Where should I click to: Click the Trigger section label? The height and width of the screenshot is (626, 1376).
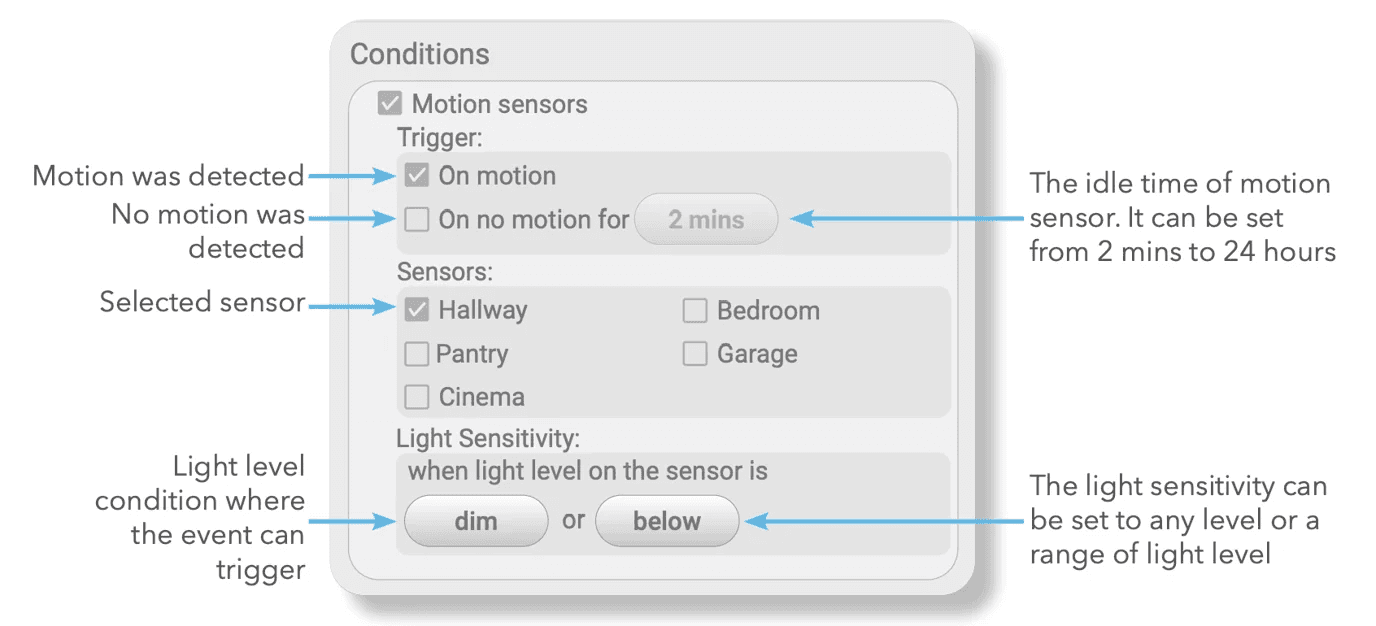(x=440, y=138)
